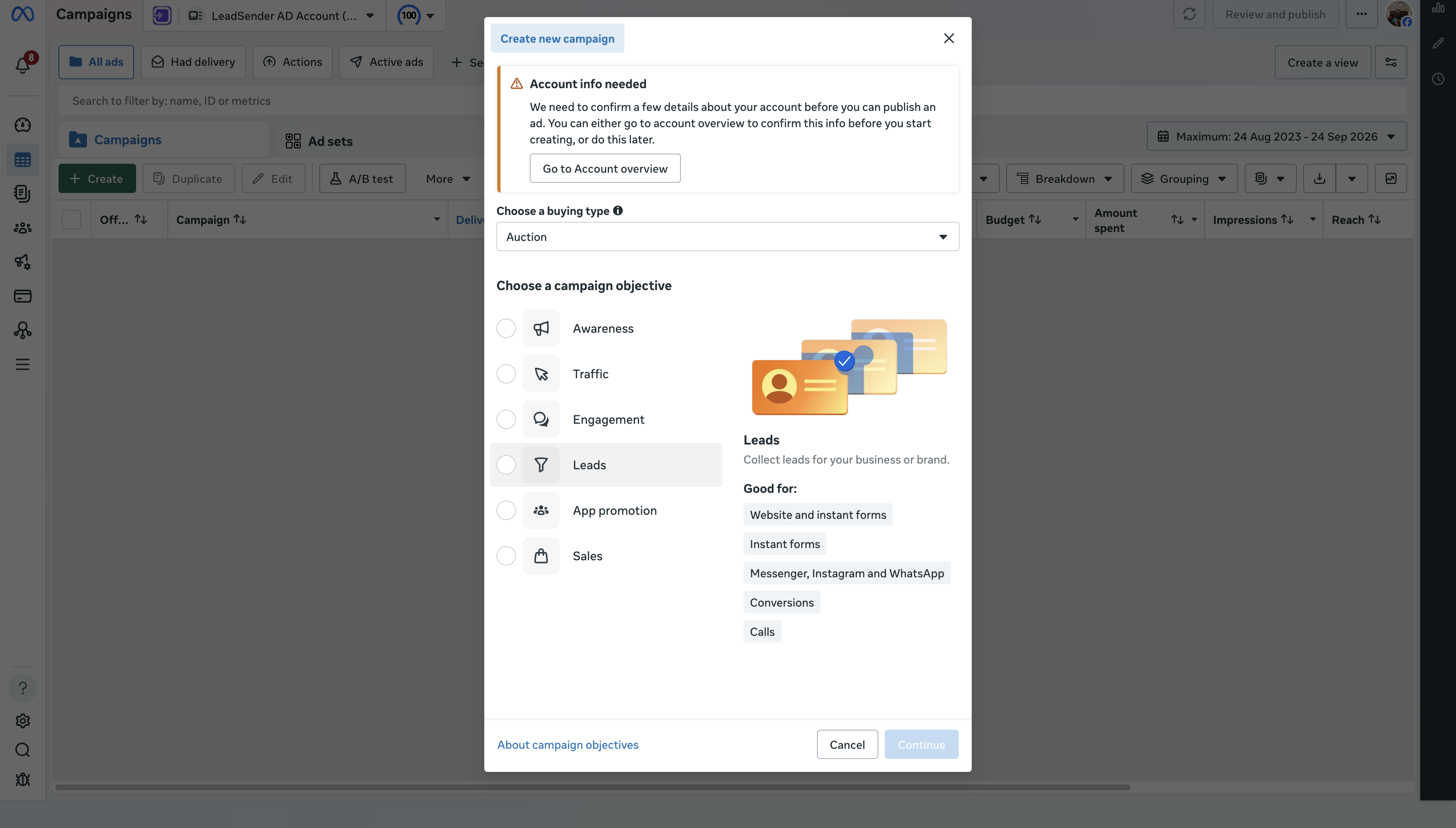Image resolution: width=1456 pixels, height=828 pixels.
Task: Click the Help question mark icon
Action: coord(23,688)
